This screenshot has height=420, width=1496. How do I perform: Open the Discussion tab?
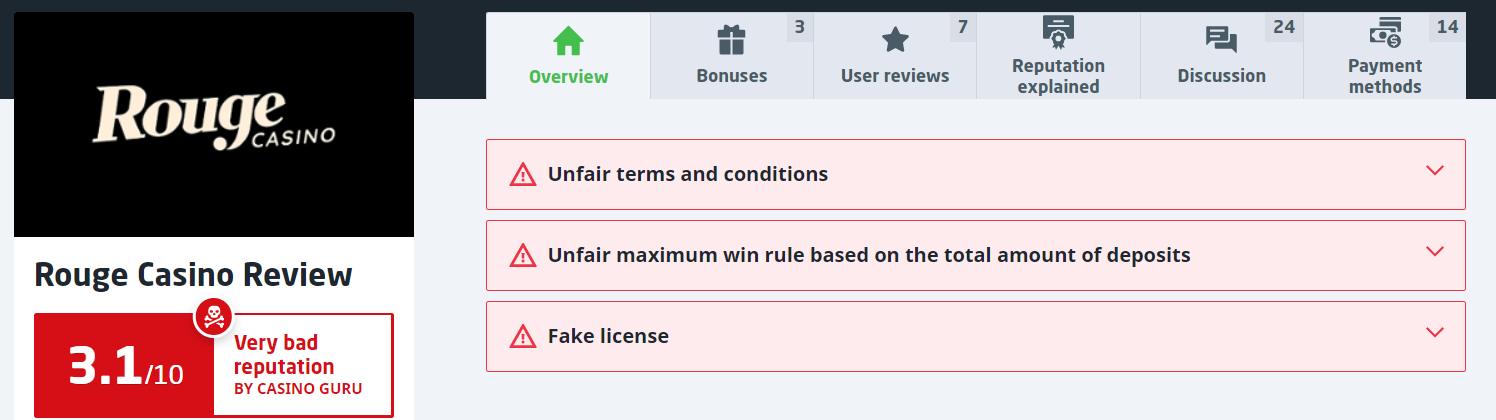tap(1221, 76)
